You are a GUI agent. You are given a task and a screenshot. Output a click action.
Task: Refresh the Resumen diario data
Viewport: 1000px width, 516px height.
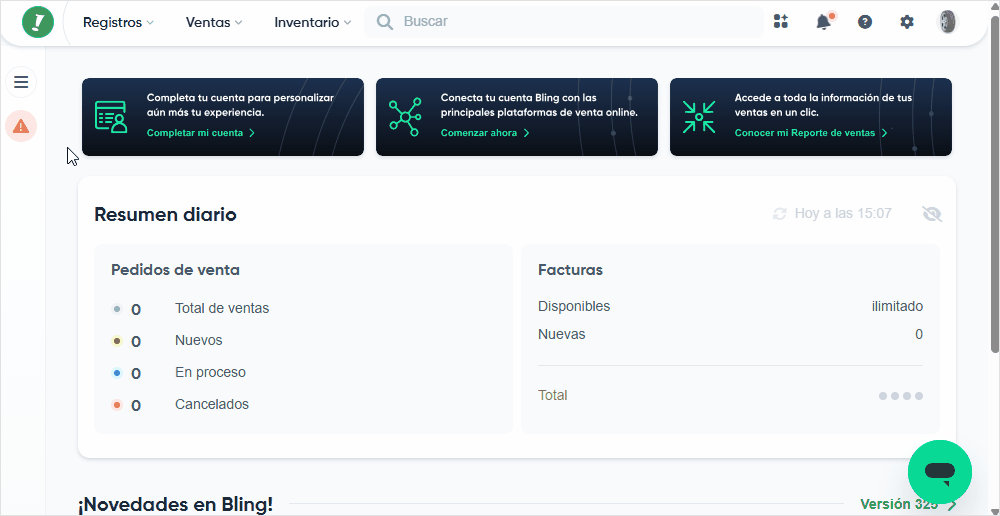779,214
